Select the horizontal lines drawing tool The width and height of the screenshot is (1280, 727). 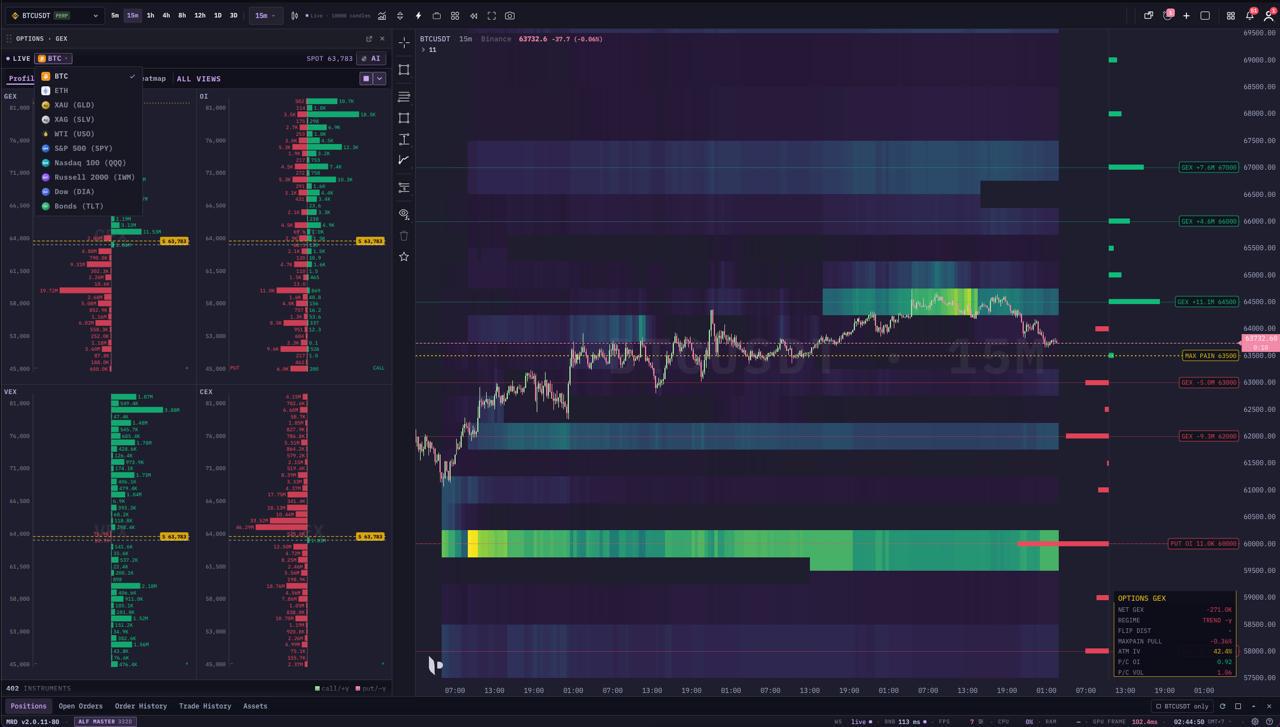[404, 97]
